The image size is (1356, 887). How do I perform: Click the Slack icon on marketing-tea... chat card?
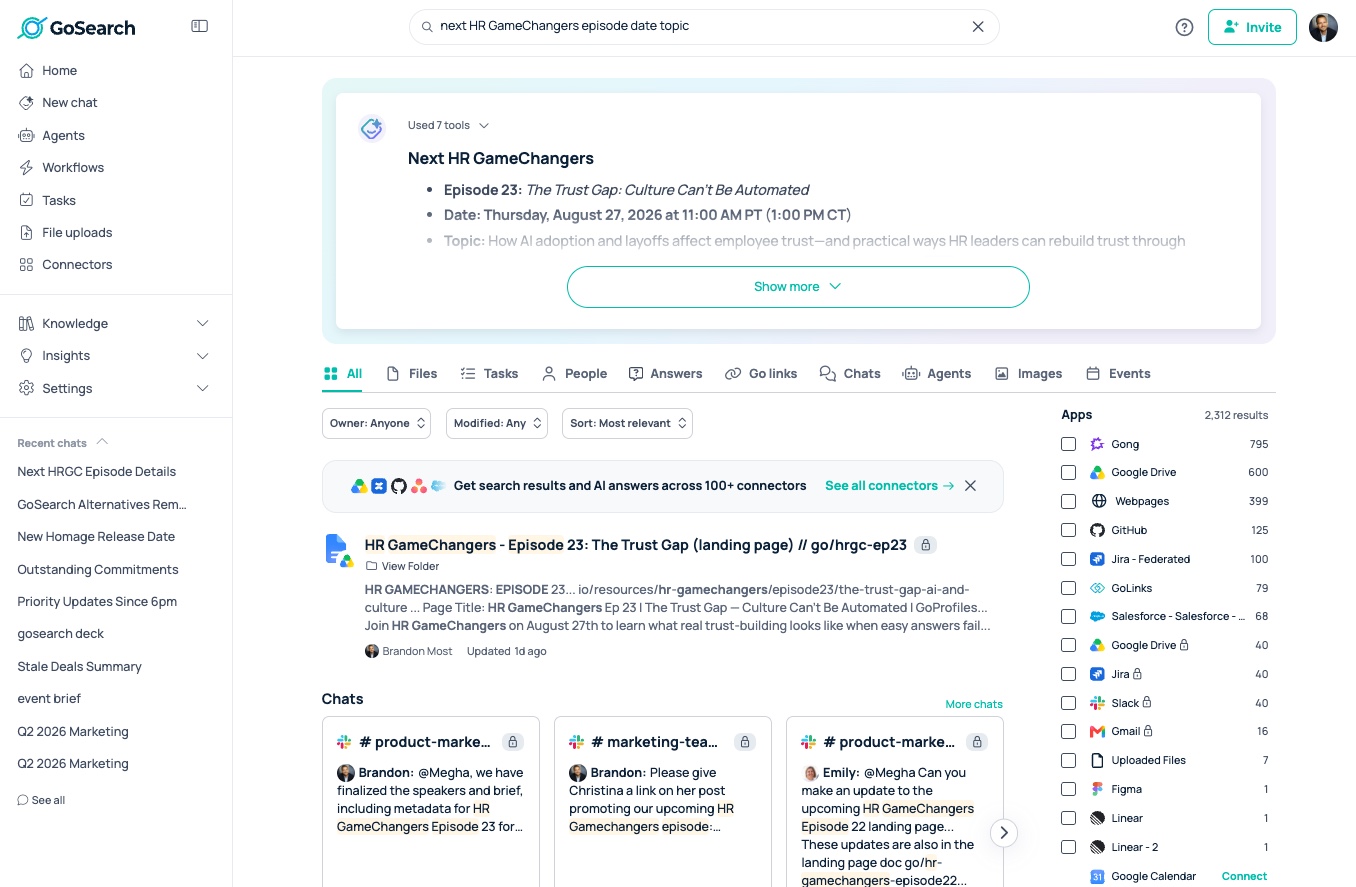(x=577, y=742)
